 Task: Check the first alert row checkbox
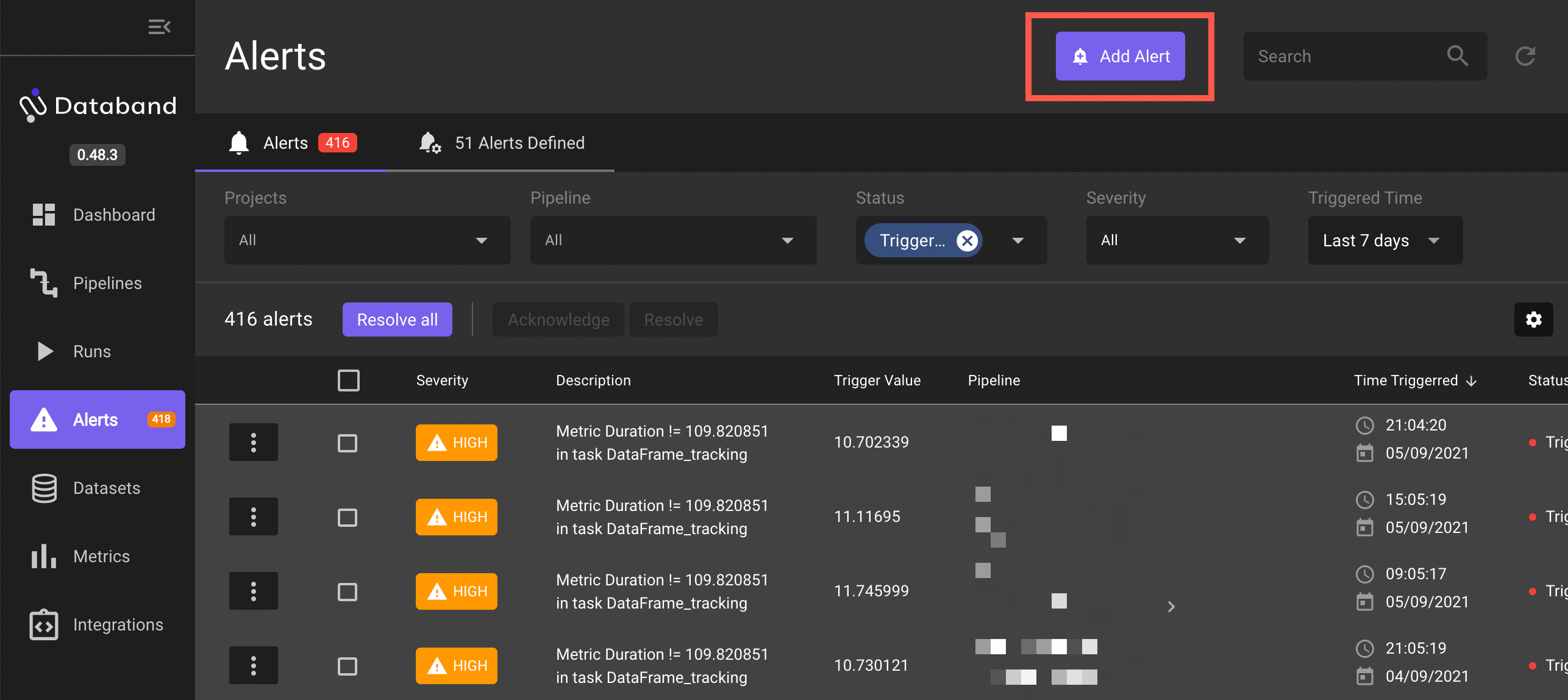click(x=347, y=443)
